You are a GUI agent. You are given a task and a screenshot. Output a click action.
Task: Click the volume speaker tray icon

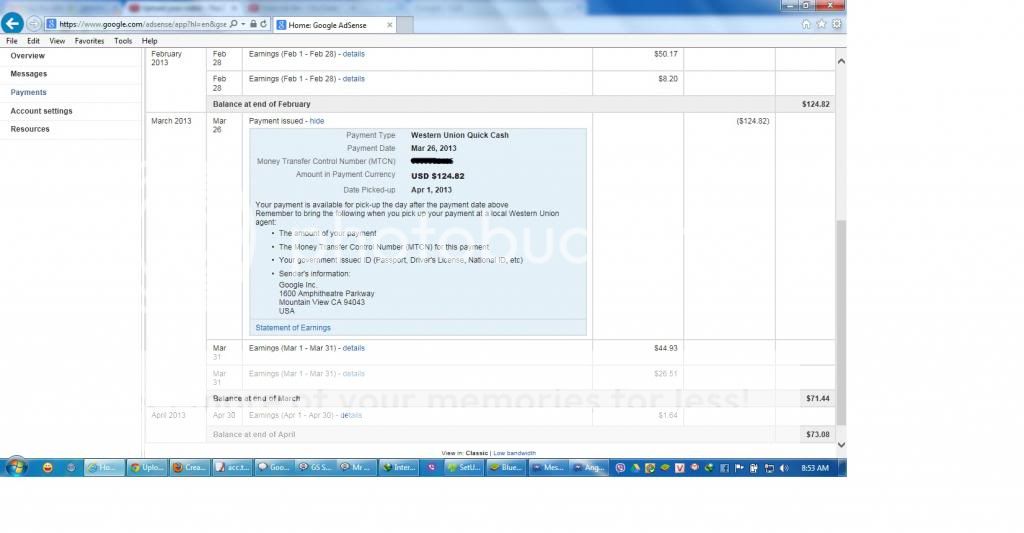784,468
